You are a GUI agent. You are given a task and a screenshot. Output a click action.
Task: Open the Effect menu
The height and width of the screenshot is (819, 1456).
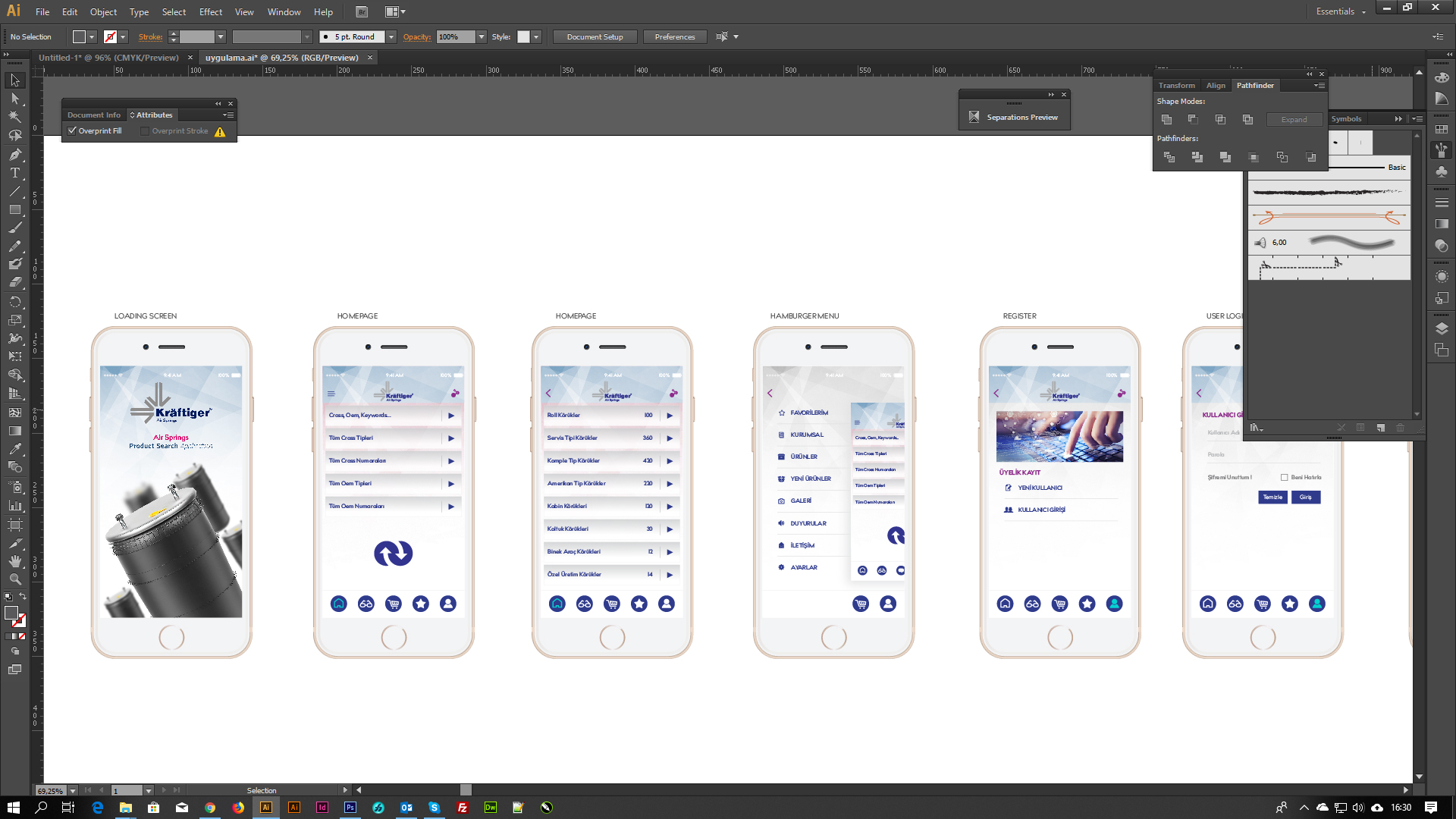tap(210, 11)
